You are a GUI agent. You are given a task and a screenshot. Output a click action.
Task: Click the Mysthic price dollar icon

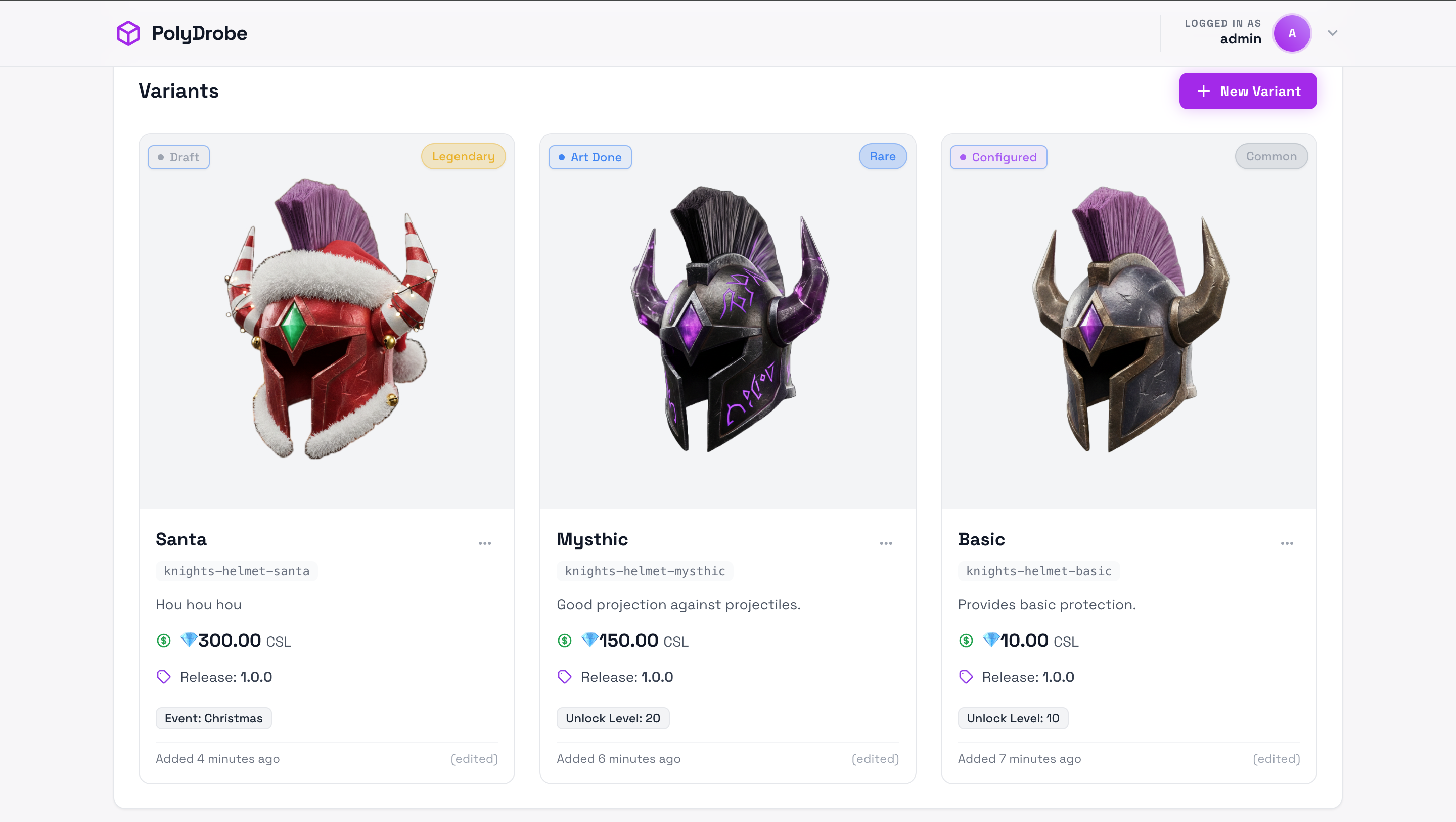tap(565, 641)
